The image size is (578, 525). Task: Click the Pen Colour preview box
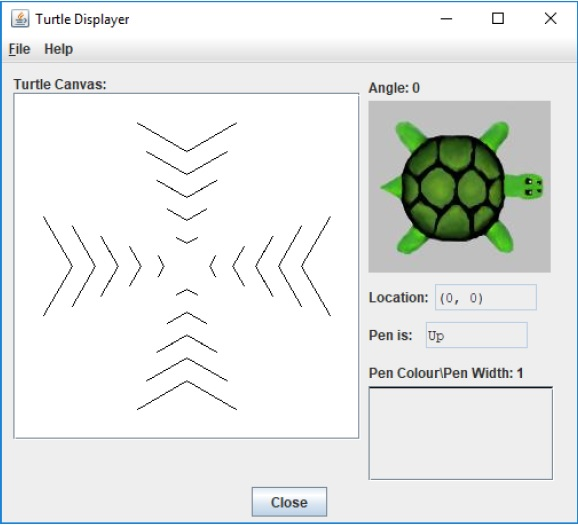coord(461,433)
